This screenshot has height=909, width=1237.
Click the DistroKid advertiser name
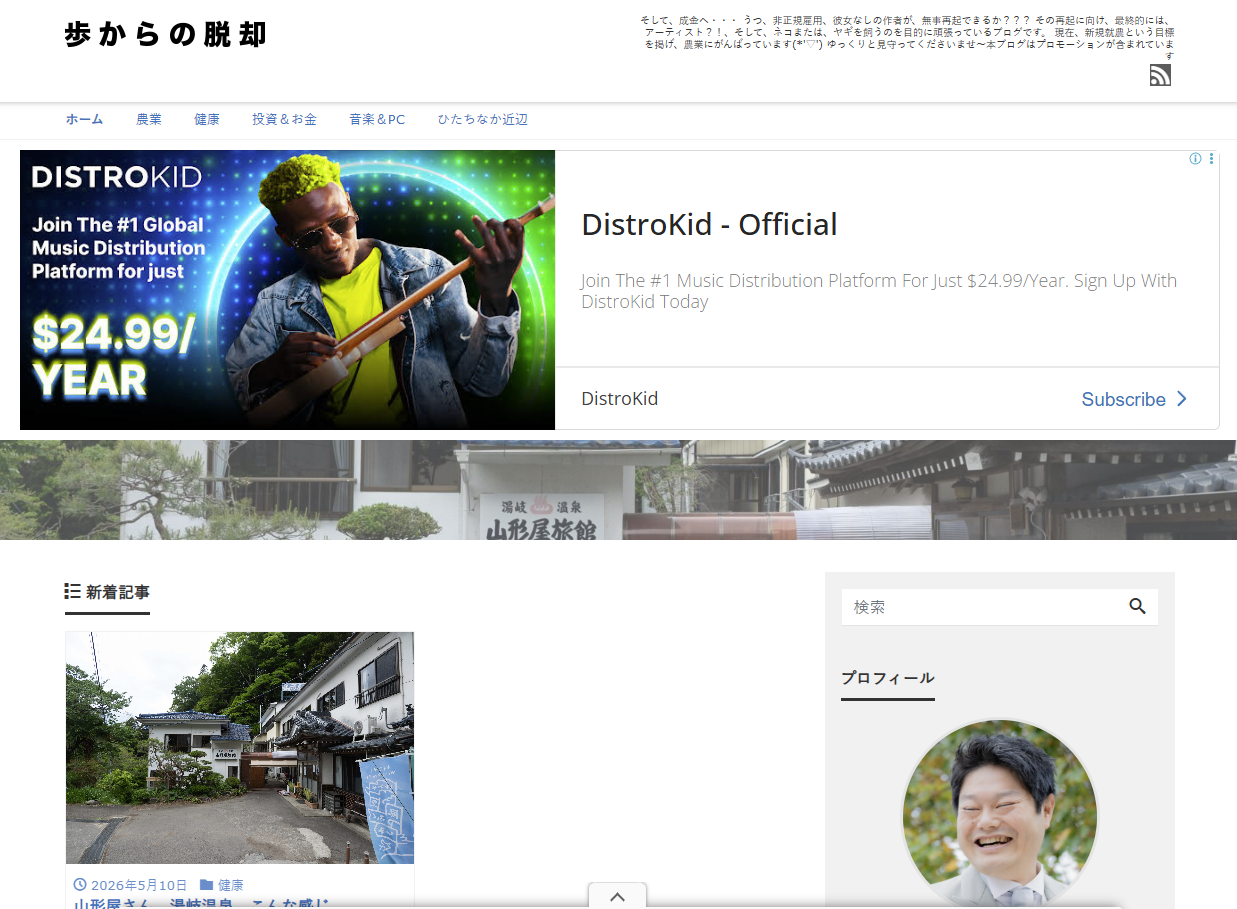(x=620, y=399)
